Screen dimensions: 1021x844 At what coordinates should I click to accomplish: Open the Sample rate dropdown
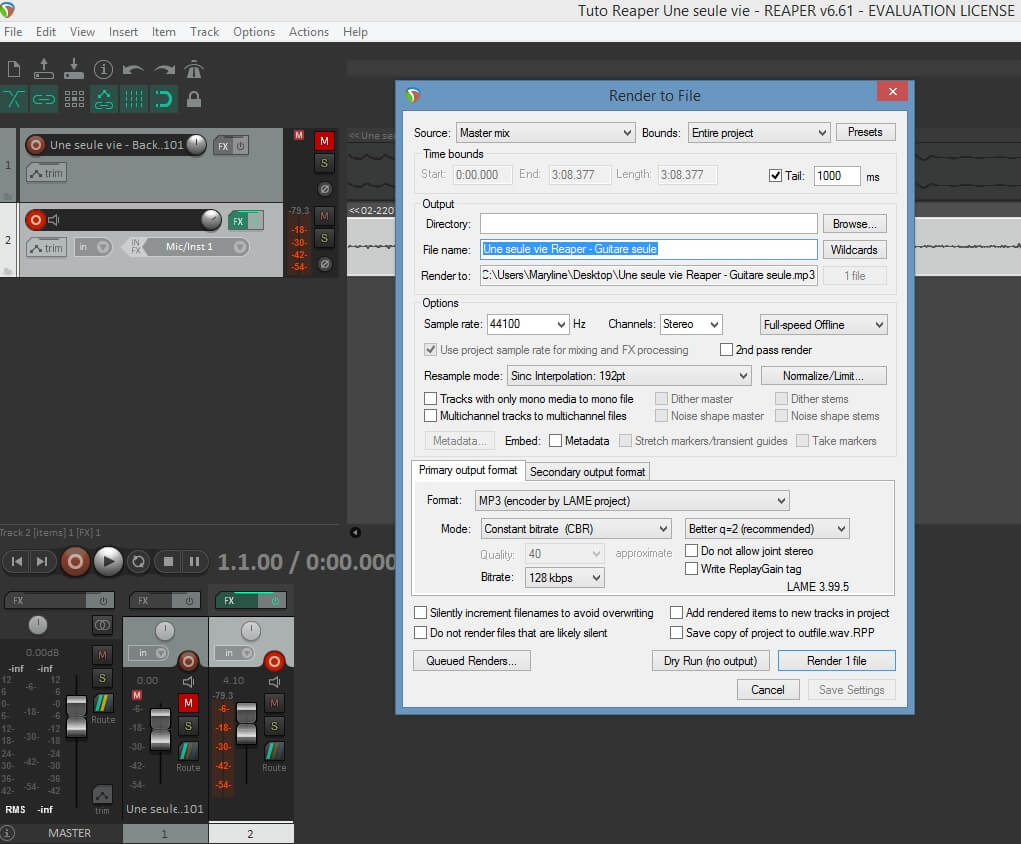(x=528, y=324)
